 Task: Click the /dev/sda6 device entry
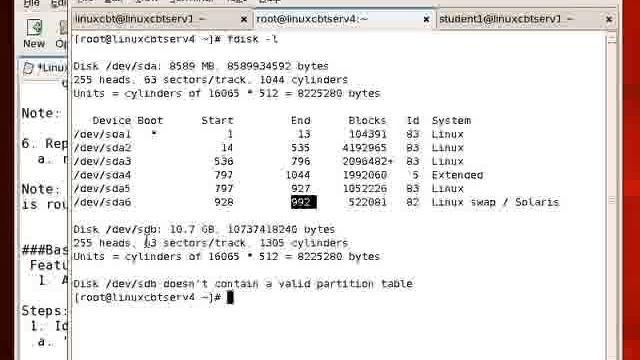coord(102,202)
